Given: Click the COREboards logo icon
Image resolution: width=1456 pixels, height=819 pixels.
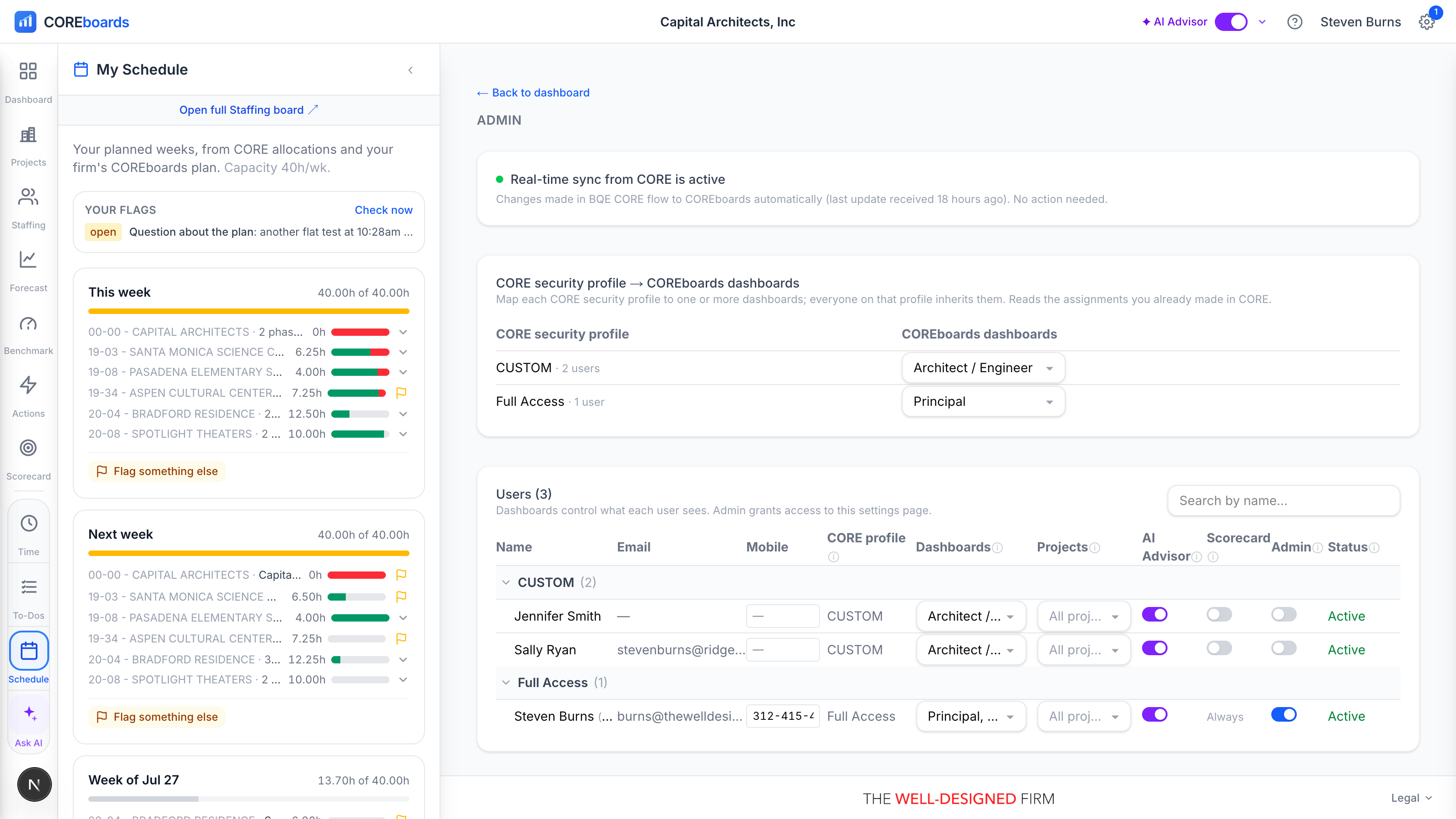Looking at the screenshot, I should 25,21.
